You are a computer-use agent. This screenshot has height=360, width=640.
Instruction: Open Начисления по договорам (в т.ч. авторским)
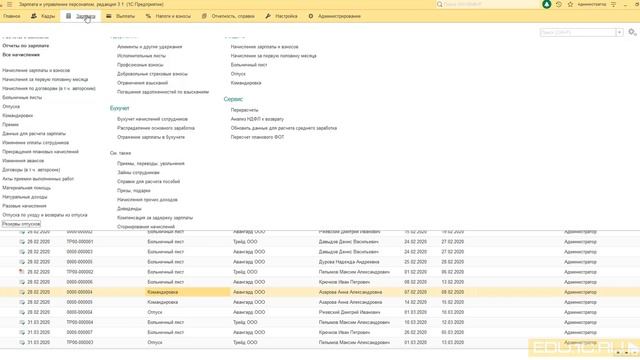tap(49, 88)
